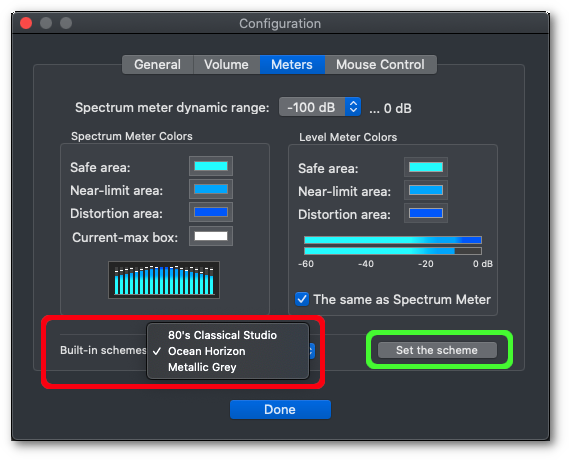
Task: Switch to the General tab
Action: pos(157,65)
